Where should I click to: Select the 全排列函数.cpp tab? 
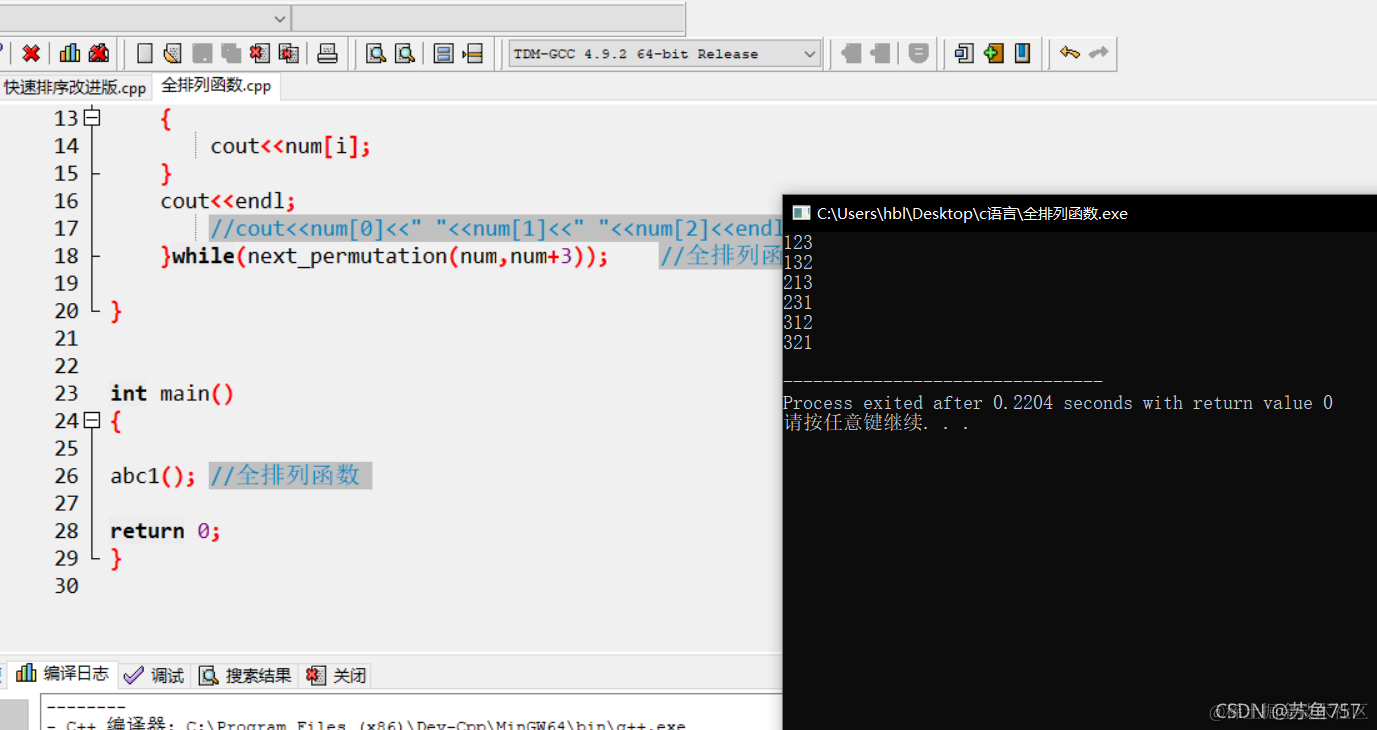216,86
